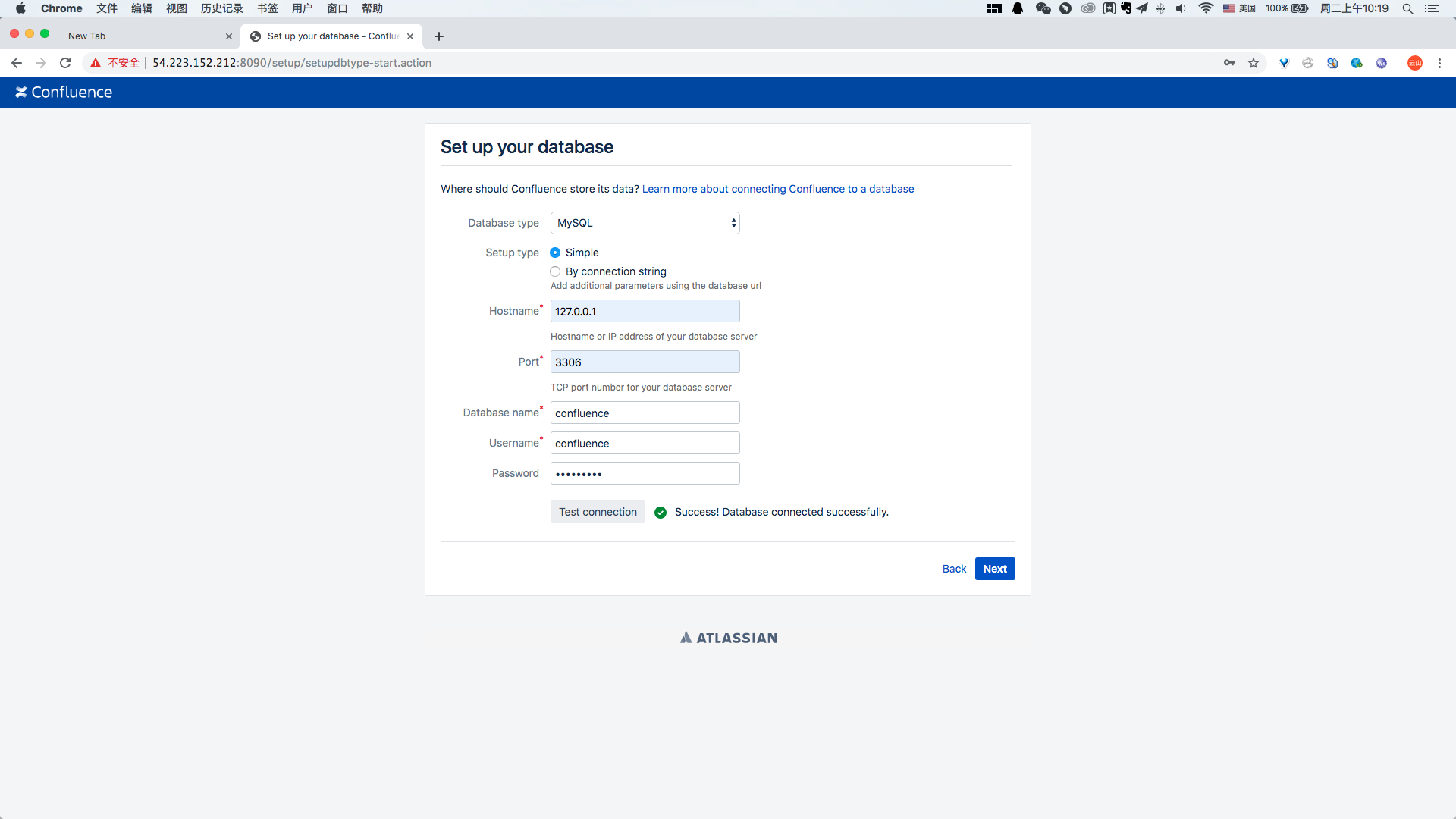
Task: Expand the MySQL database type selector
Action: point(645,223)
